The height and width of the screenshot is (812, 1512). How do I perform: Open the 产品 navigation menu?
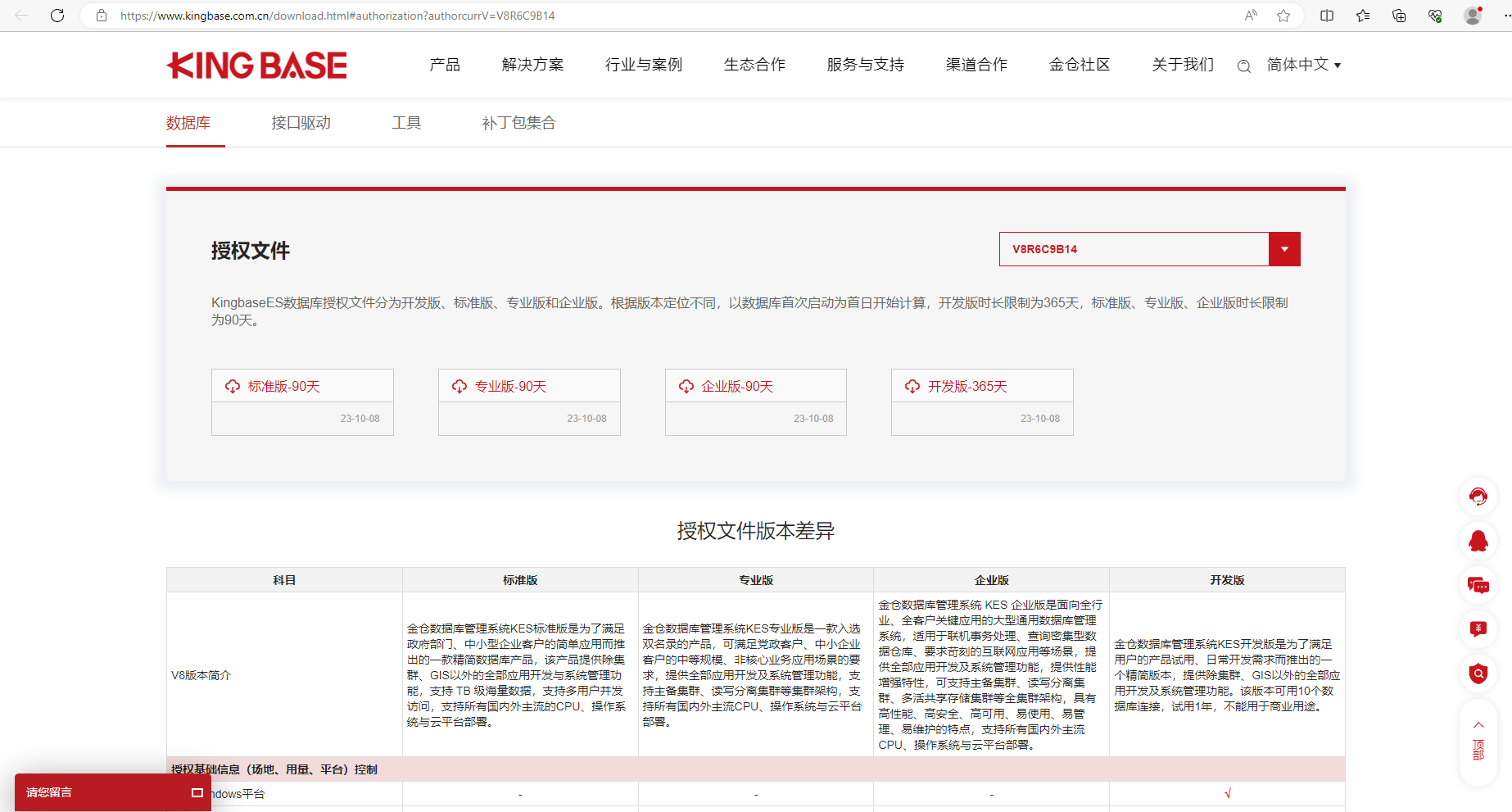[444, 65]
